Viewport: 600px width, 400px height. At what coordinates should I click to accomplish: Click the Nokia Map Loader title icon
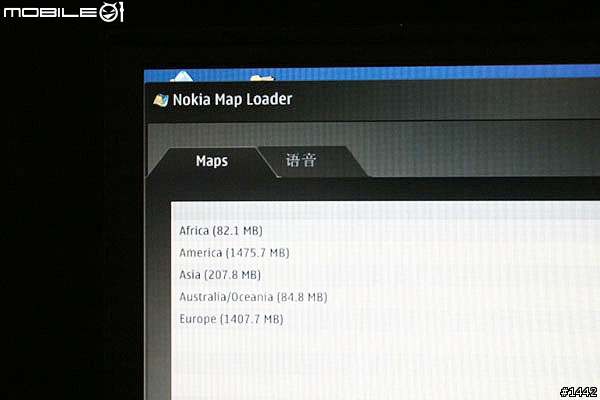pos(161,100)
